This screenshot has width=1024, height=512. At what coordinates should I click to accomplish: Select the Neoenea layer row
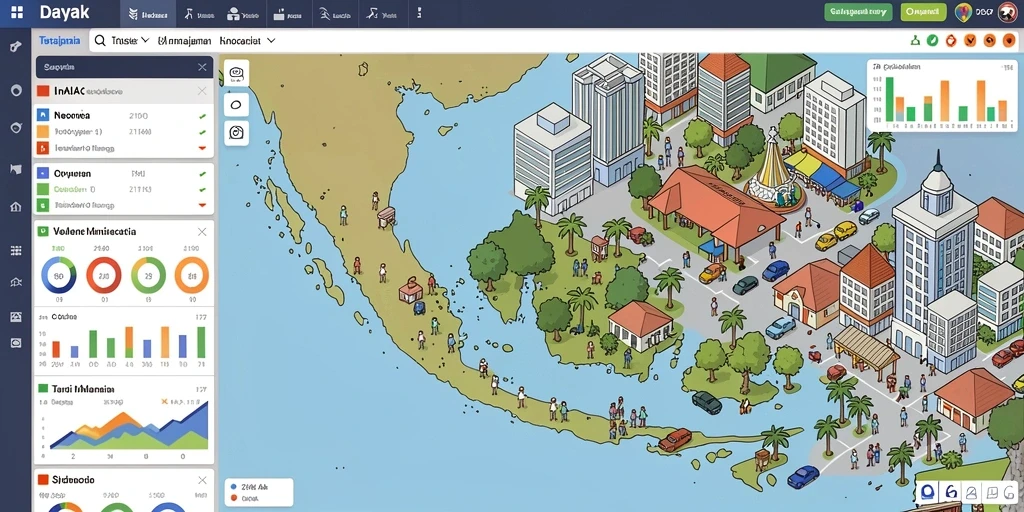(123, 116)
